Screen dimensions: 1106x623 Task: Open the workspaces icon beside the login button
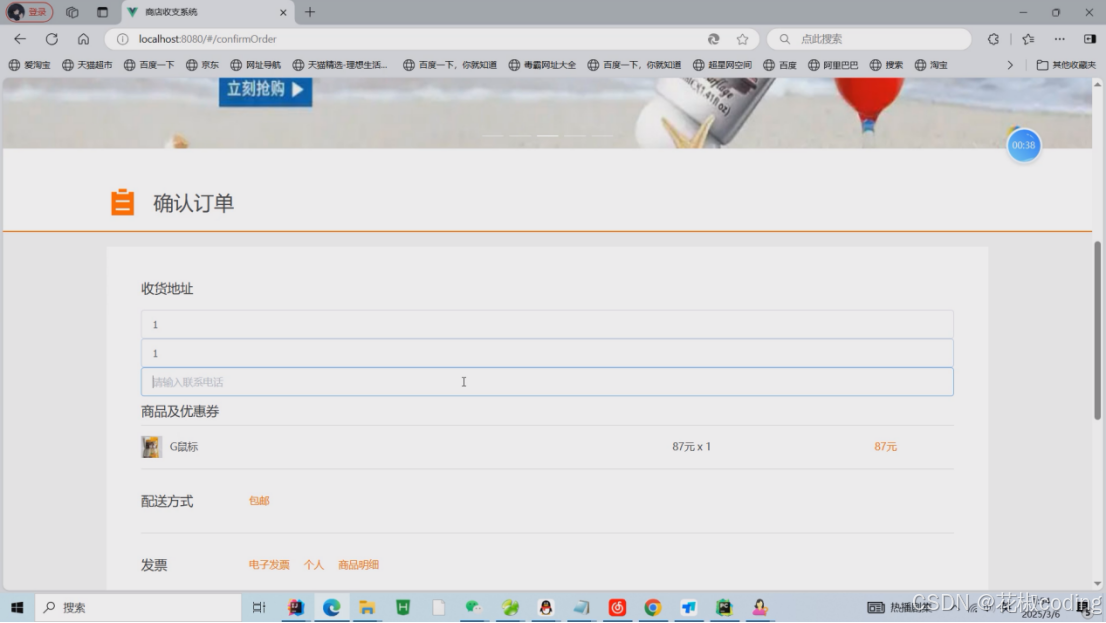(72, 12)
